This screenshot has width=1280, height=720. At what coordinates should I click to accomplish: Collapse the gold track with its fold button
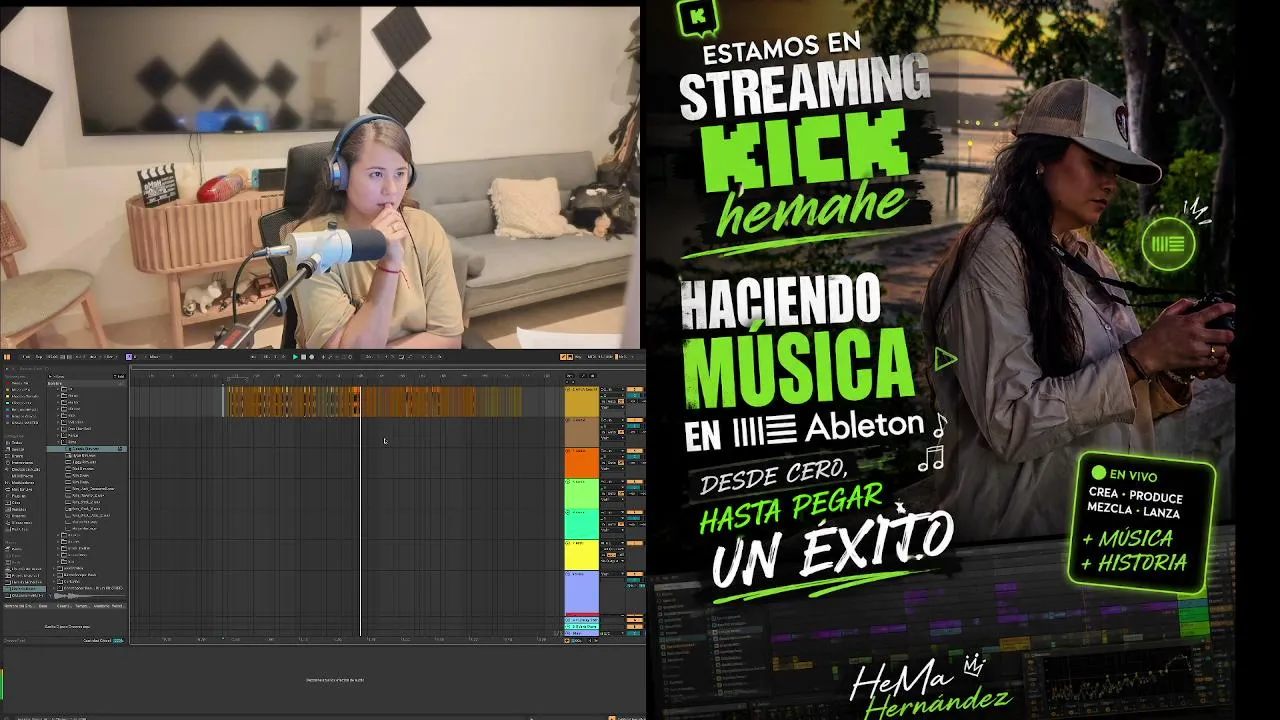569,389
